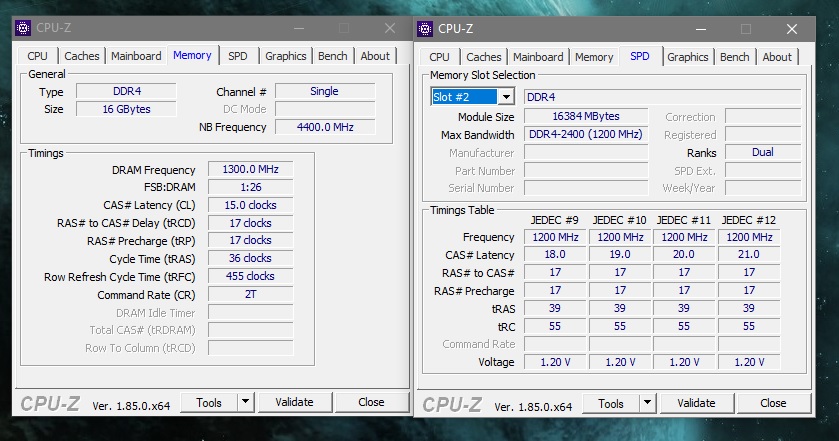The image size is (839, 441).
Task: Minimize the right CPU-Z window
Action: (700, 29)
